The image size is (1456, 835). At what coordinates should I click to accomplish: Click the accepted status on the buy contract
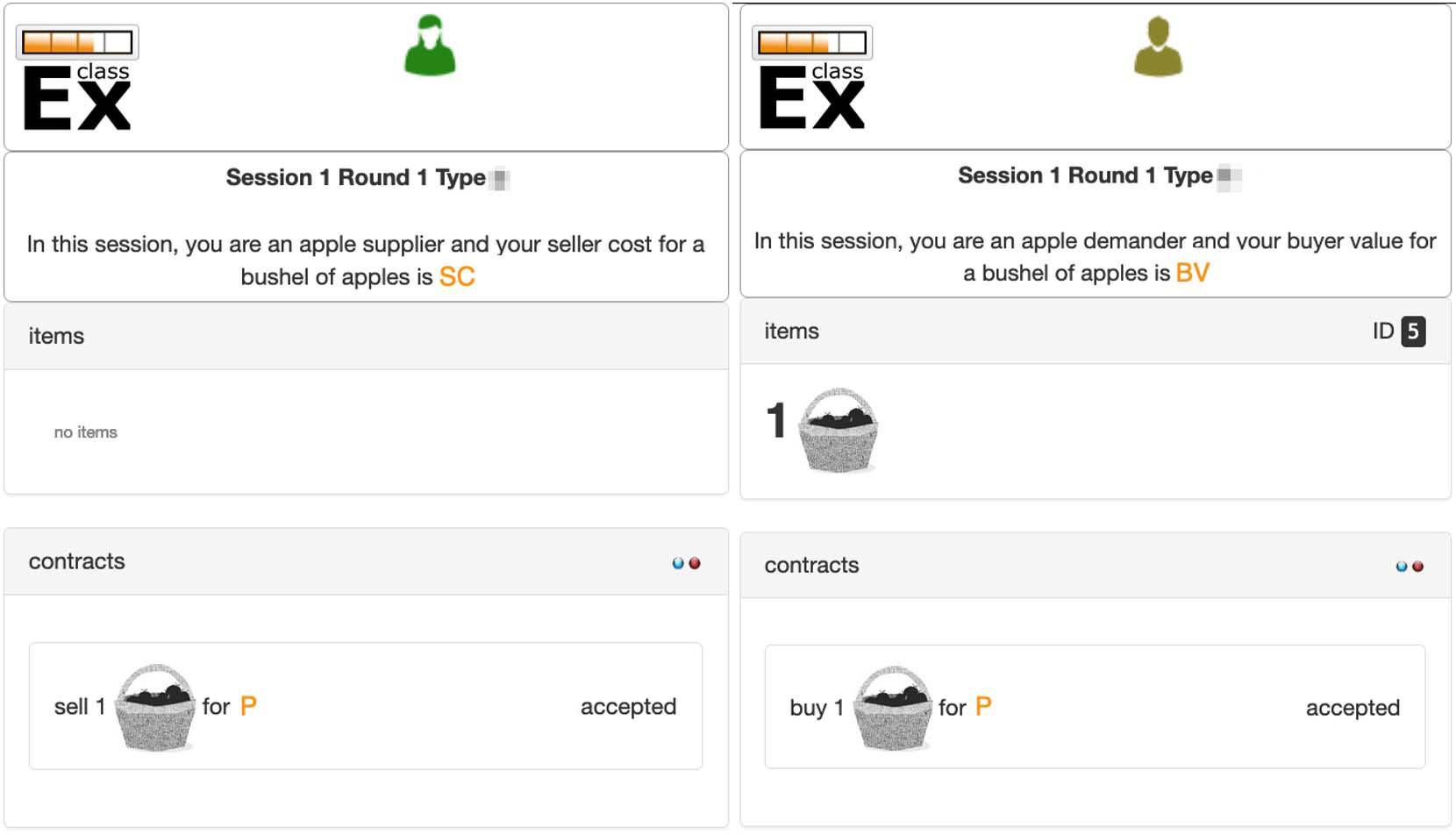pyautogui.click(x=1353, y=708)
